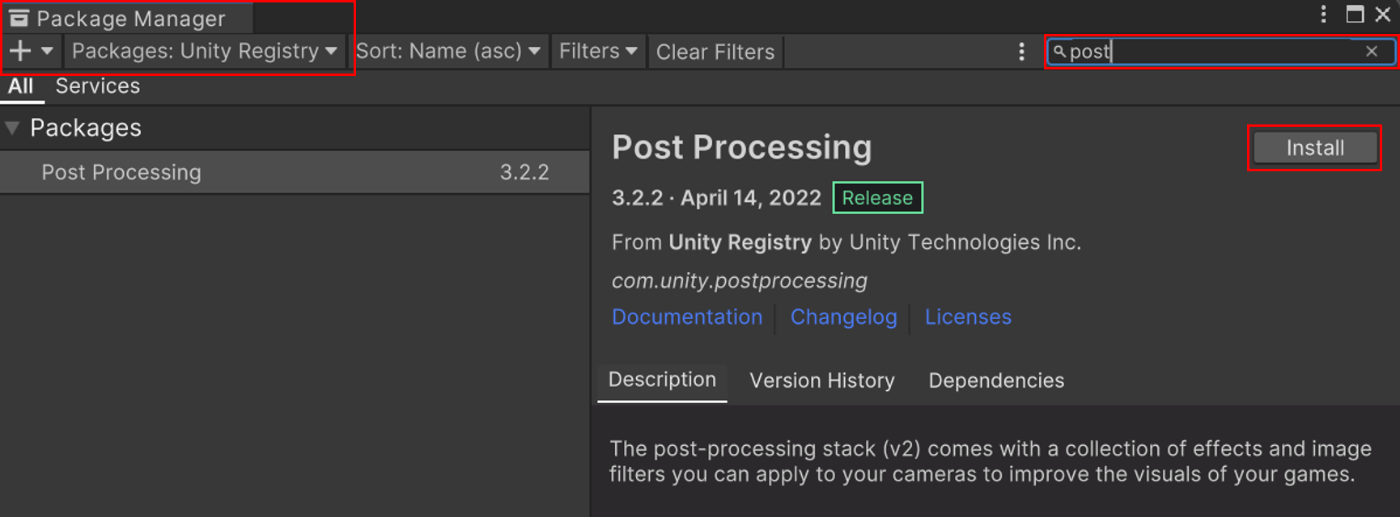Select the Description tab
The width and height of the screenshot is (1400, 517).
tap(662, 381)
